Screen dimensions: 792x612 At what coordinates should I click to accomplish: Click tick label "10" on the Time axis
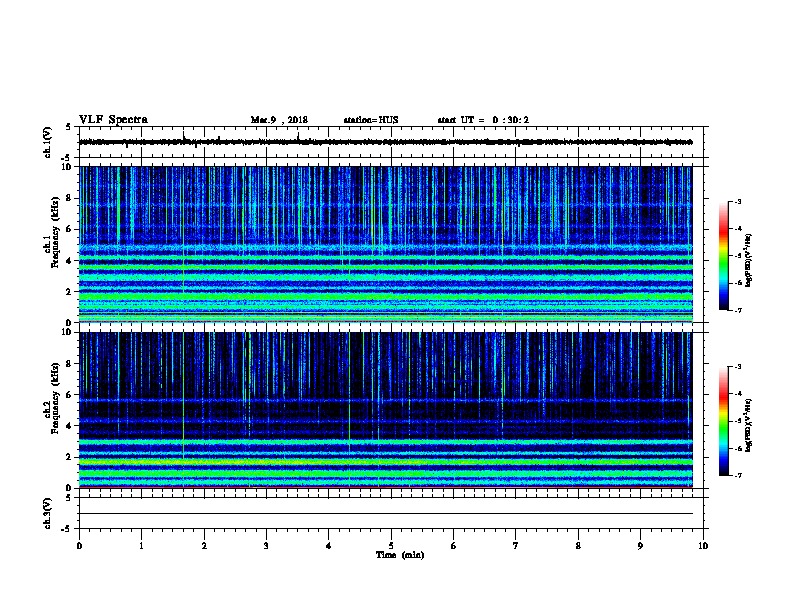(703, 546)
